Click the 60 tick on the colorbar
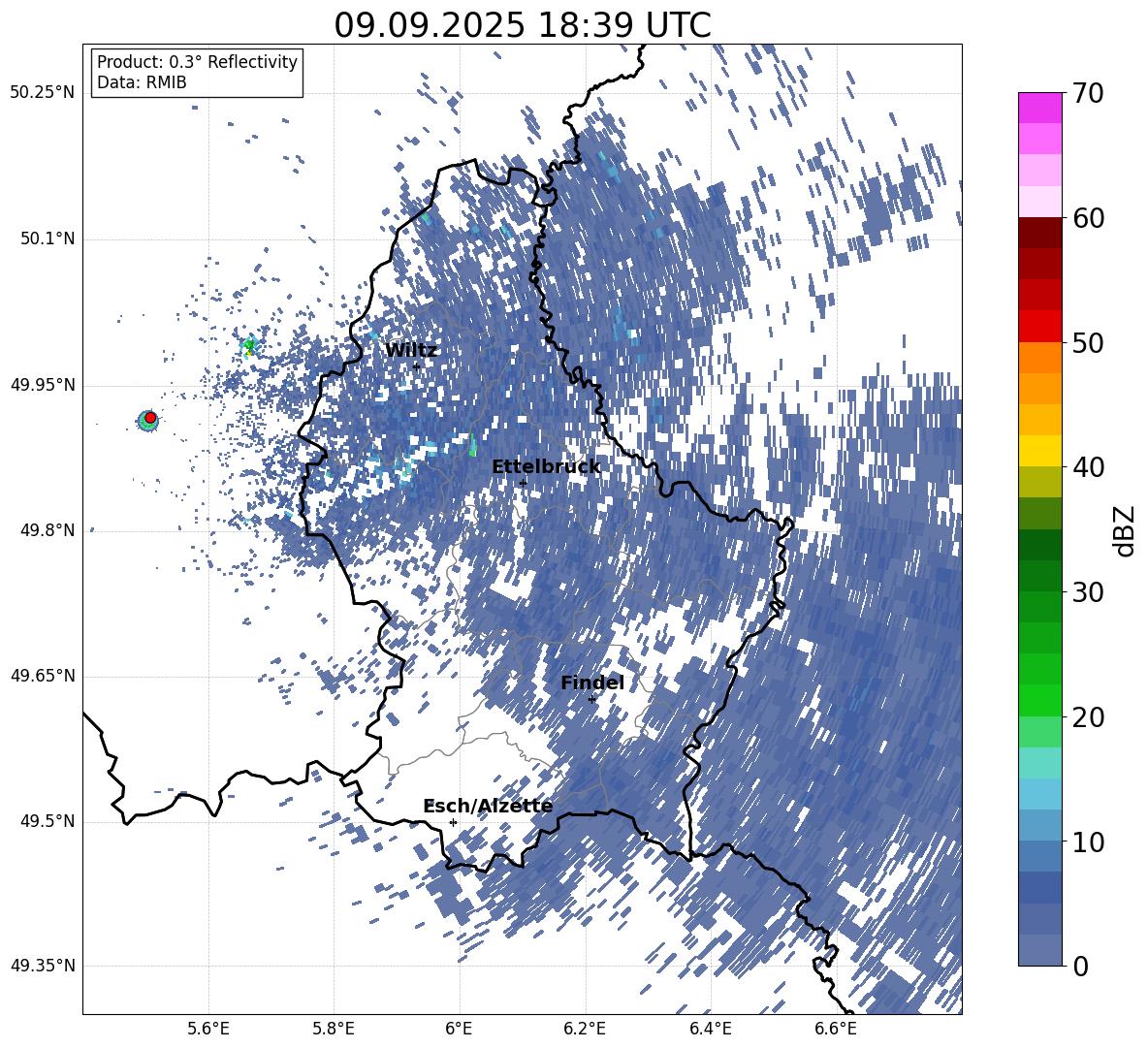The image size is (1148, 1048). tap(1088, 218)
